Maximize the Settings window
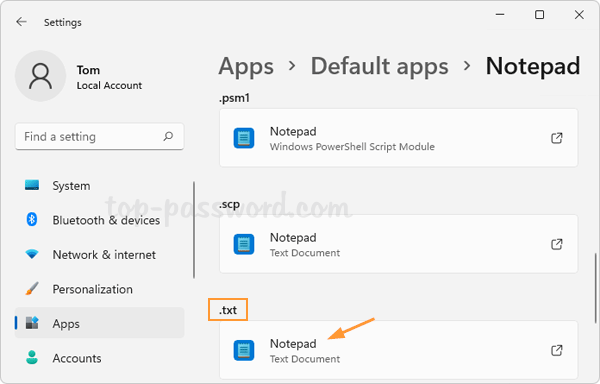 click(540, 15)
